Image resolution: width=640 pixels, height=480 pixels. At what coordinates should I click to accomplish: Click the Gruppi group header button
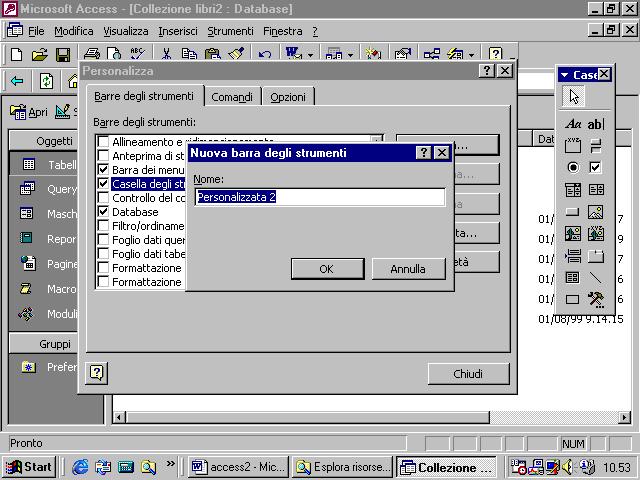click(44, 344)
